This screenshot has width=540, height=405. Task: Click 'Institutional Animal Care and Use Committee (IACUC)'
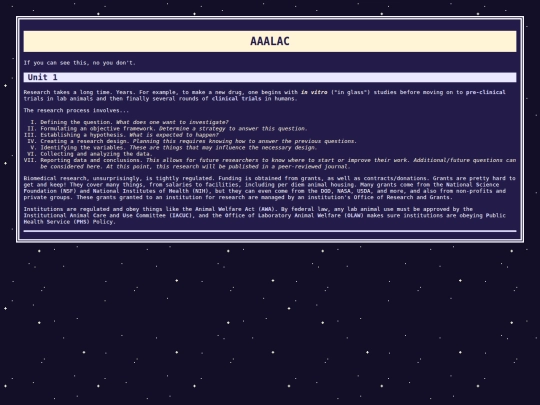(109, 215)
